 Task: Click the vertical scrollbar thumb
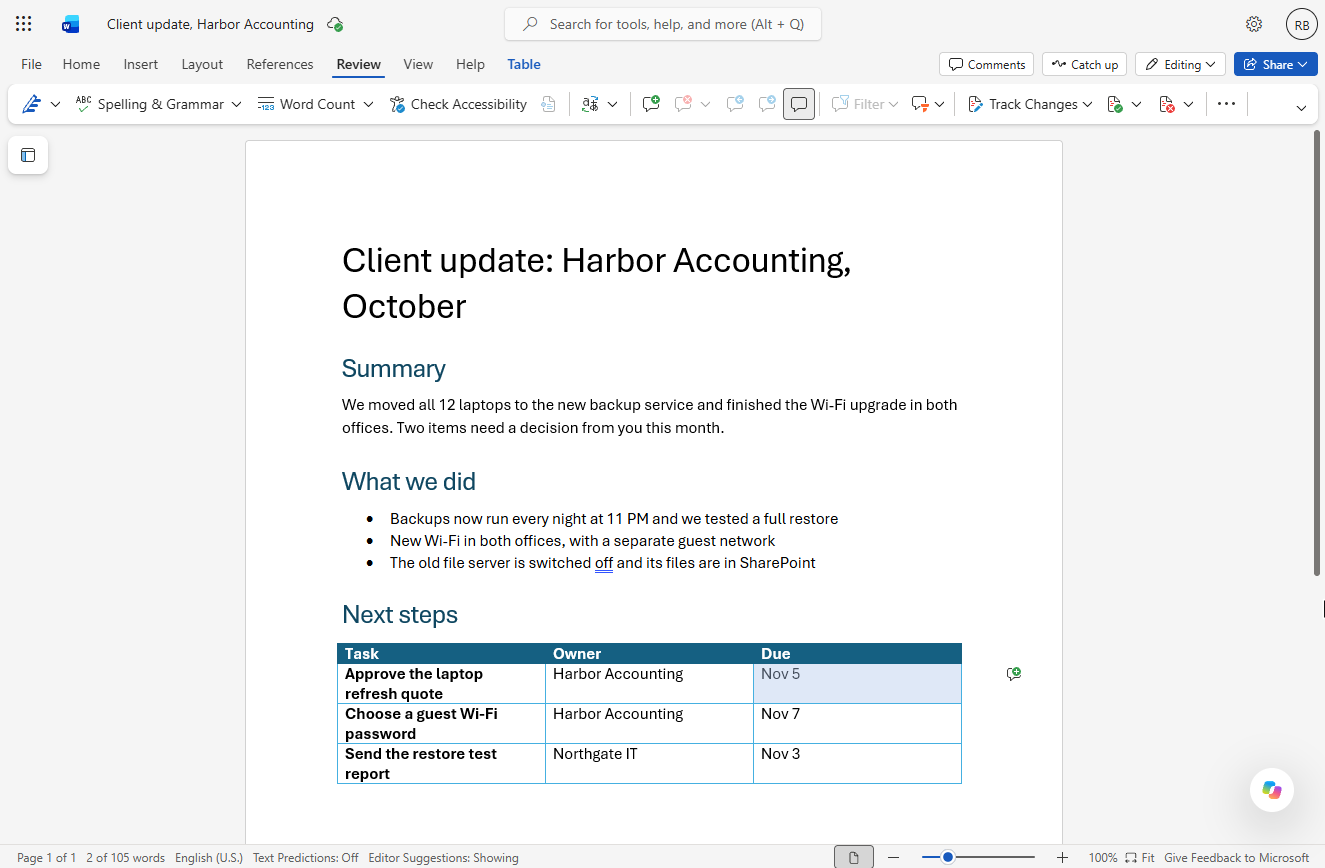coord(1318,352)
